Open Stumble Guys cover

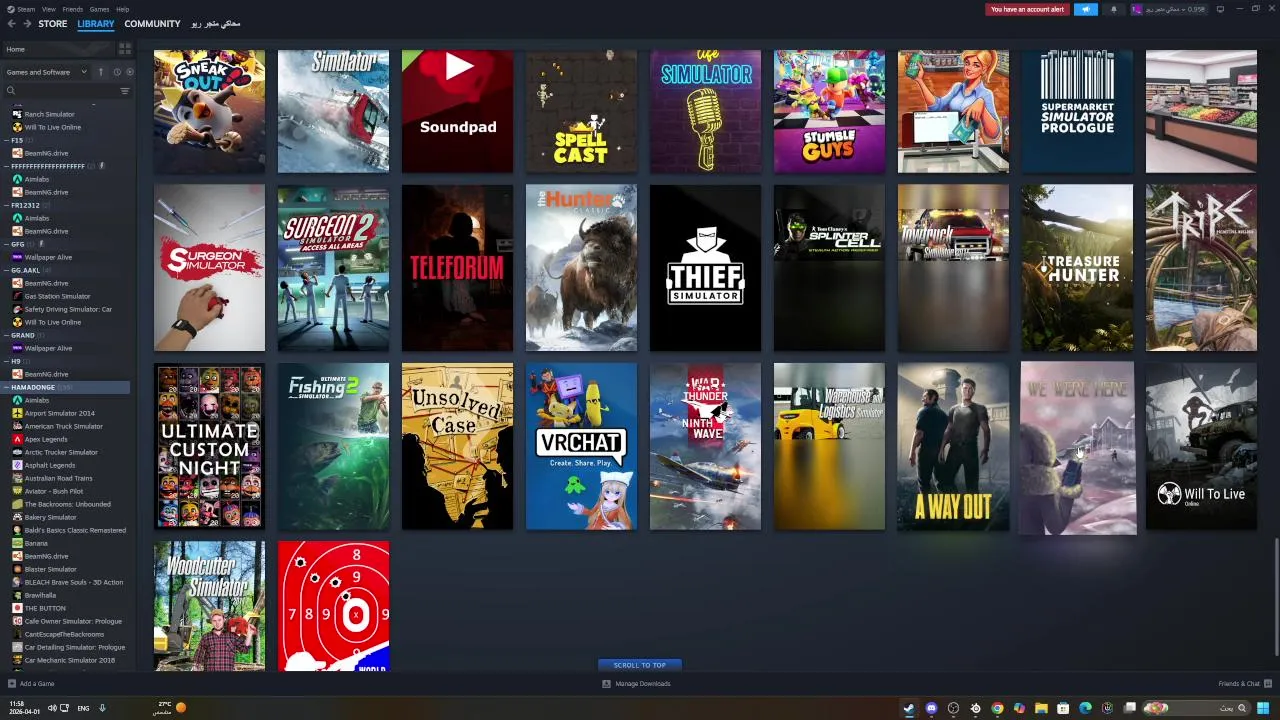click(x=829, y=112)
